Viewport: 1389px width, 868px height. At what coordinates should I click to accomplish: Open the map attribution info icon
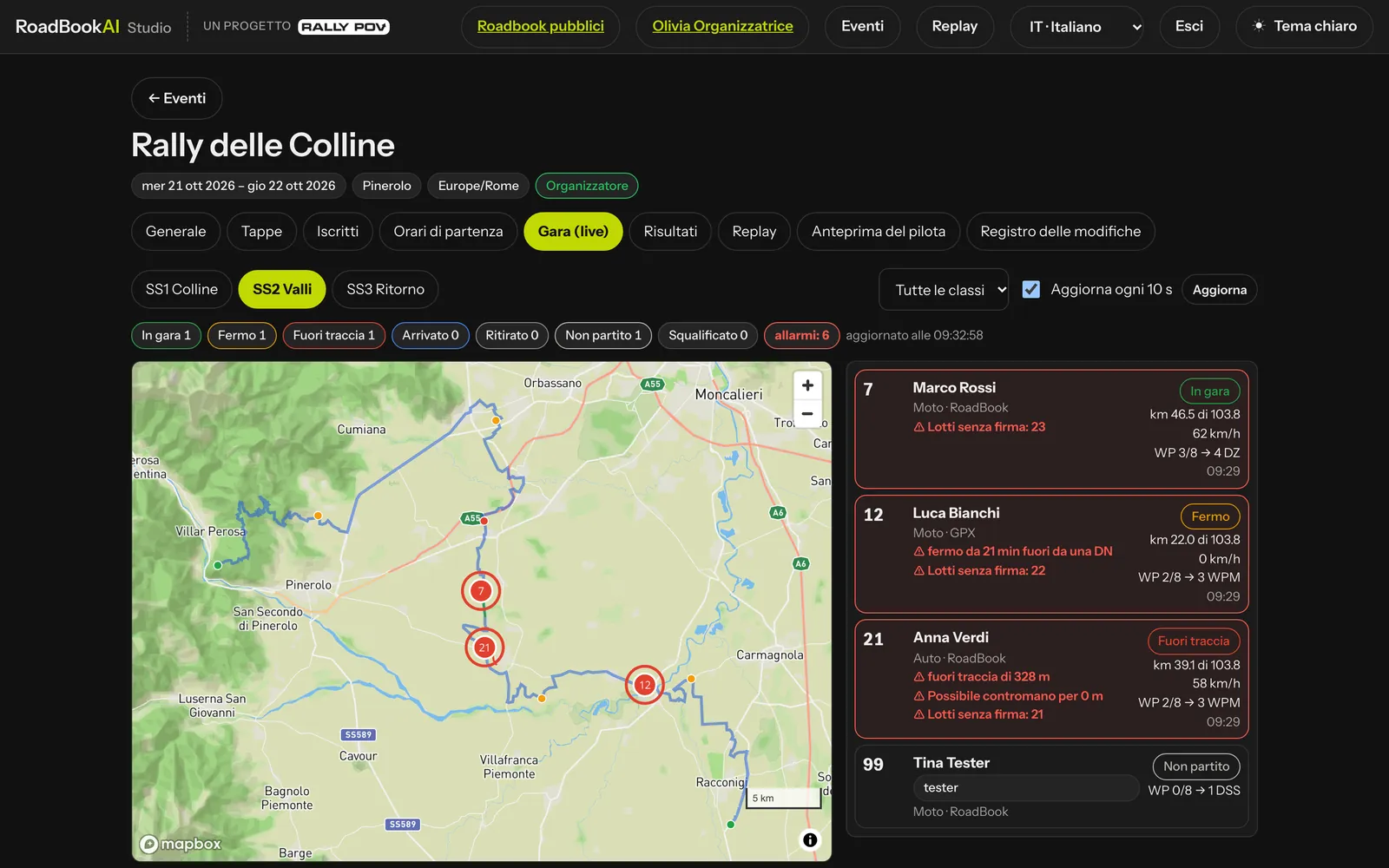tap(810, 839)
